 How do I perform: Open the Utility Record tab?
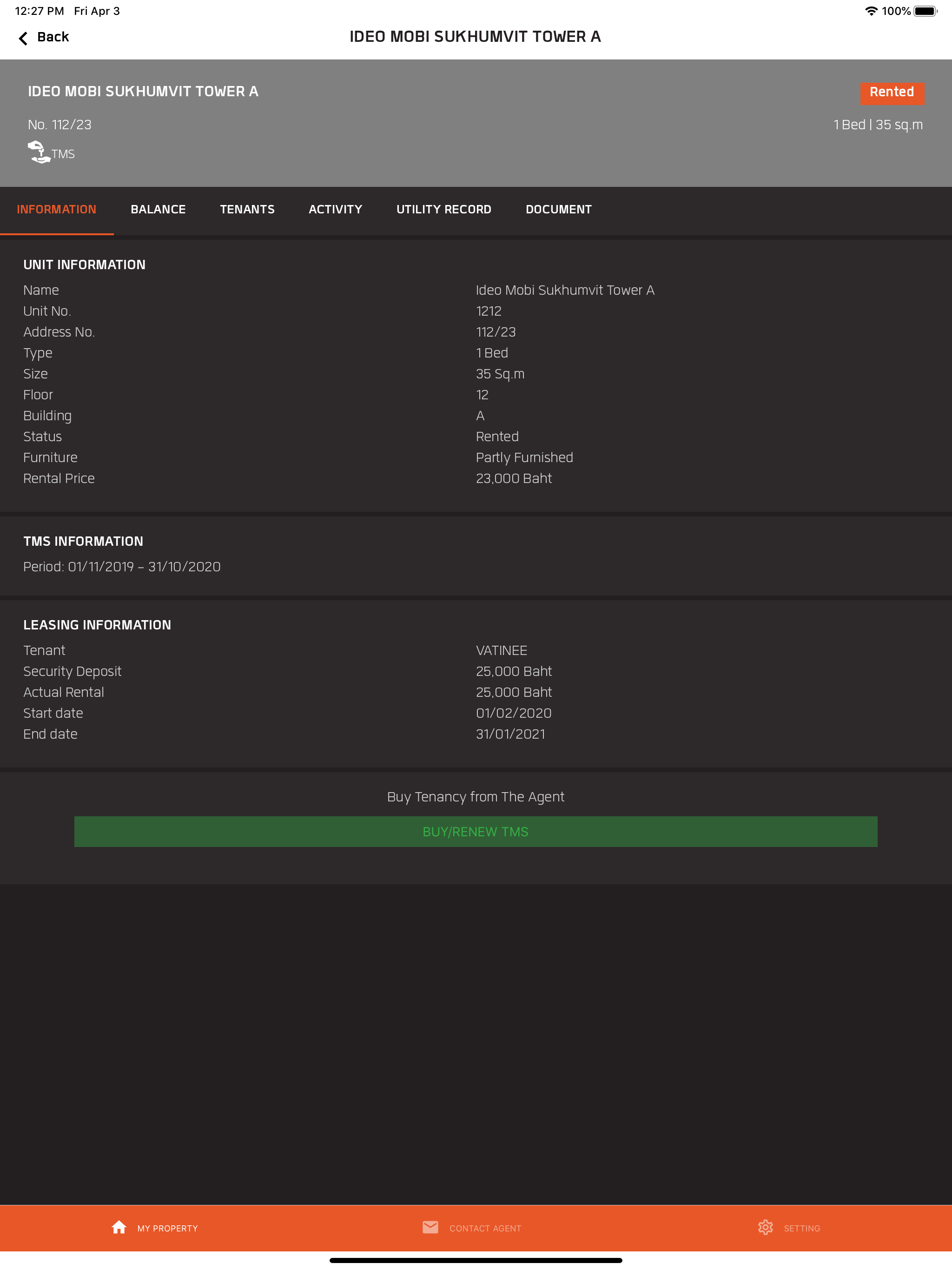444,210
